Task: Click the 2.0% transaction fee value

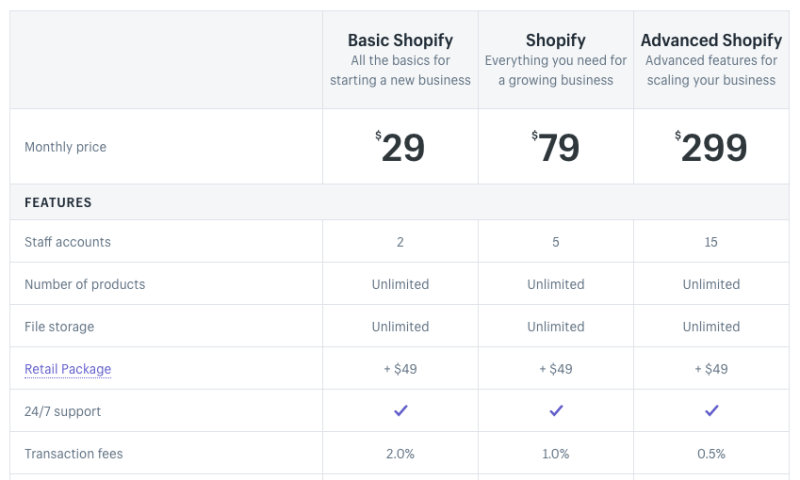Action: (x=400, y=454)
